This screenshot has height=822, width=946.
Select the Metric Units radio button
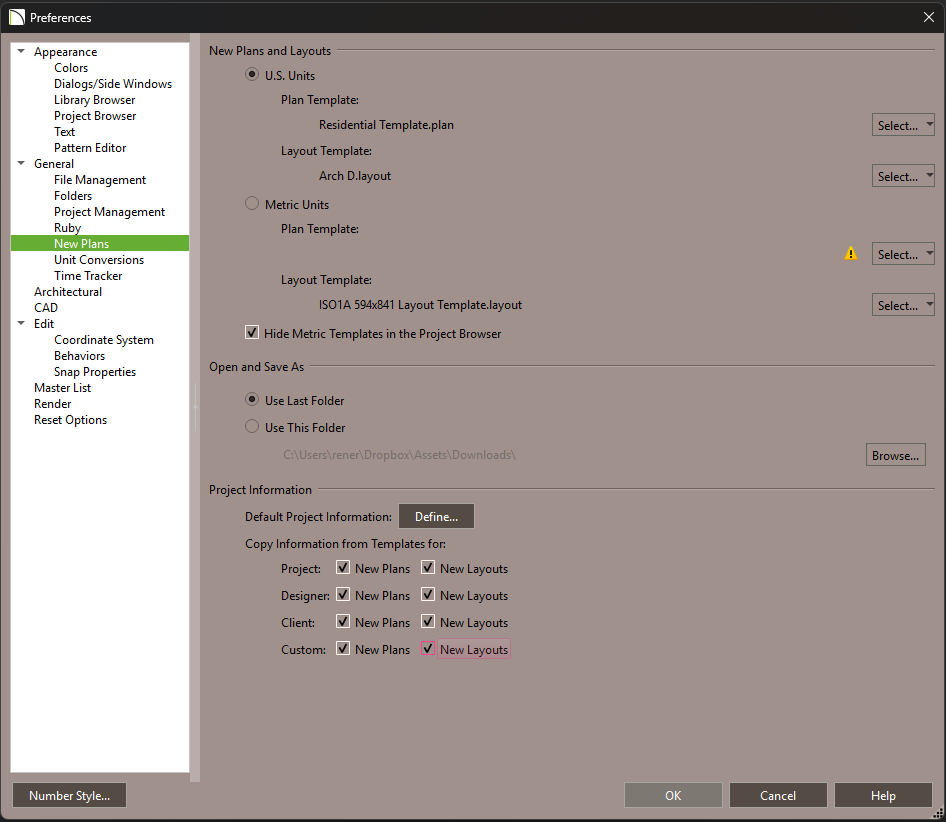(252, 204)
